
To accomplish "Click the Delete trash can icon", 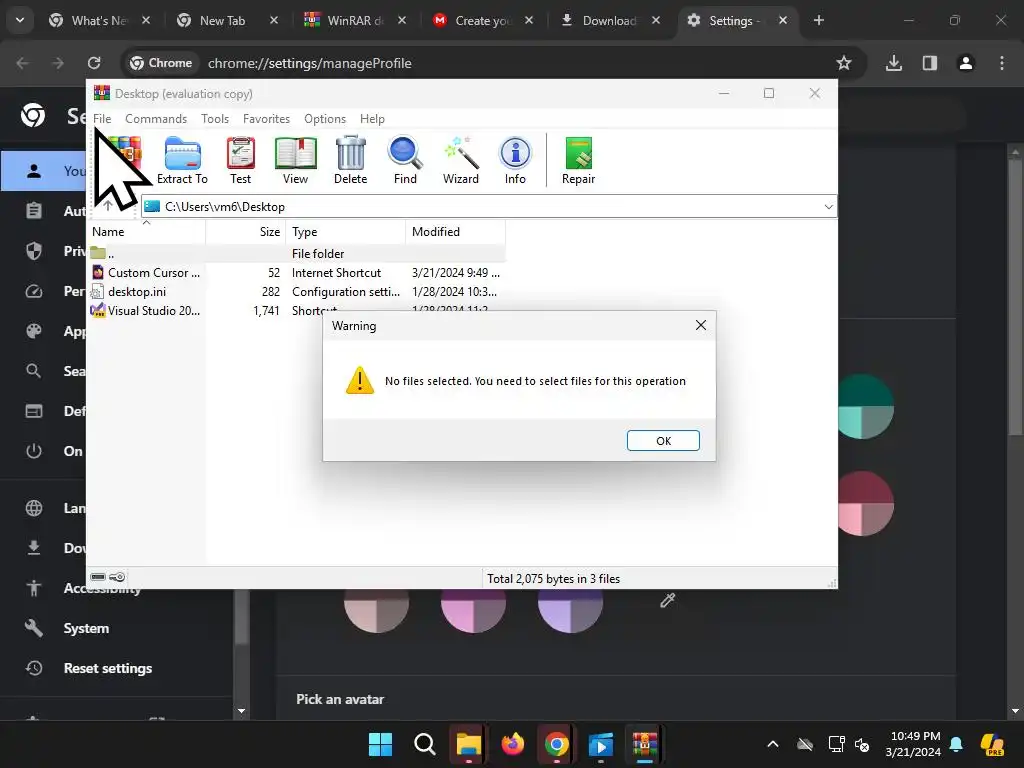I will (351, 161).
